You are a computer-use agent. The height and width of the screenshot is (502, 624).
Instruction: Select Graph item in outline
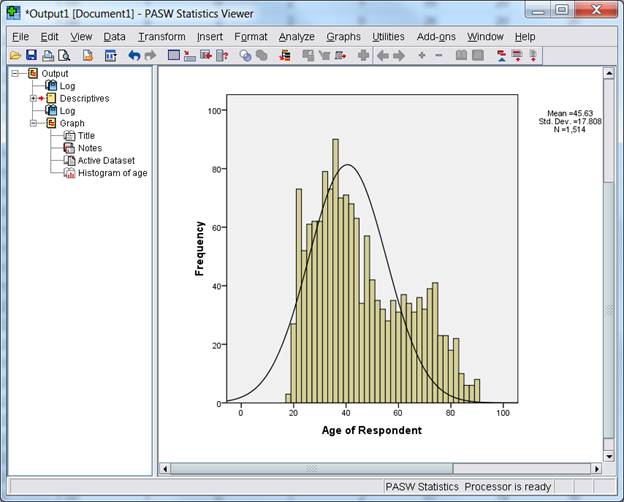(72, 123)
